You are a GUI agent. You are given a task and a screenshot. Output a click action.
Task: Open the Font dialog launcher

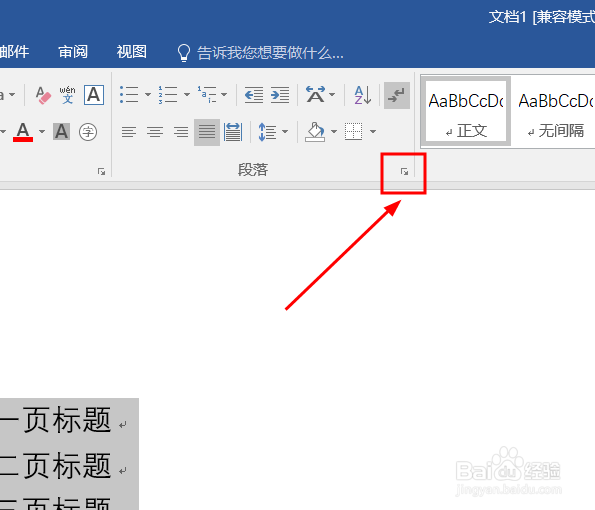[101, 172]
